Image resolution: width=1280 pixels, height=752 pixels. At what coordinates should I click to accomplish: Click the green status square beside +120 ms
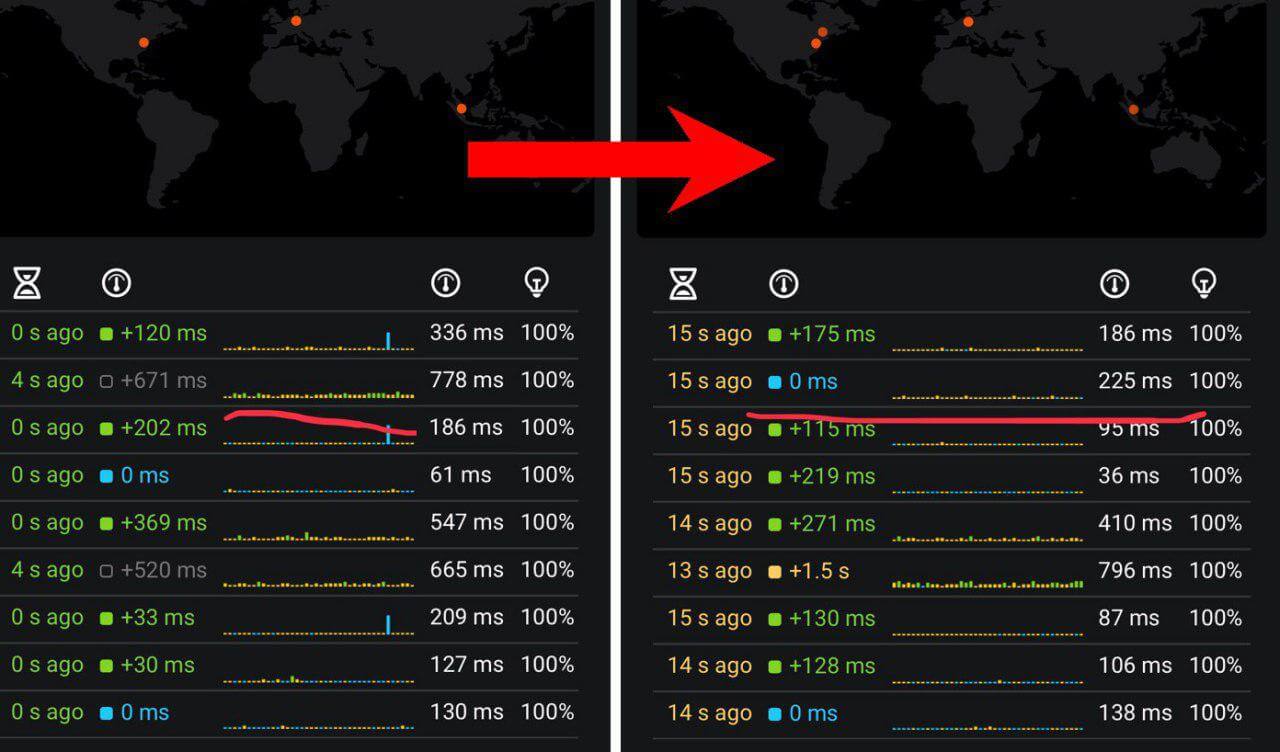[x=107, y=334]
